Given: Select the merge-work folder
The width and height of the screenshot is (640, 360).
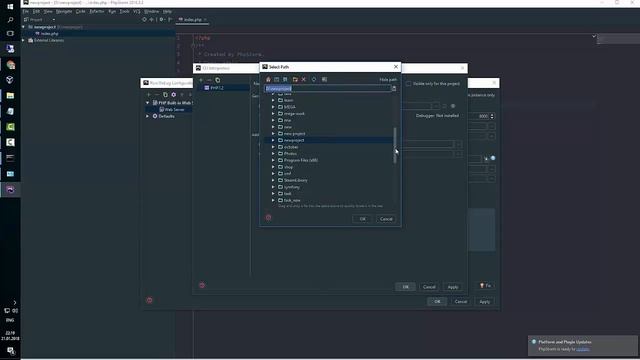Looking at the screenshot, I should (x=294, y=113).
